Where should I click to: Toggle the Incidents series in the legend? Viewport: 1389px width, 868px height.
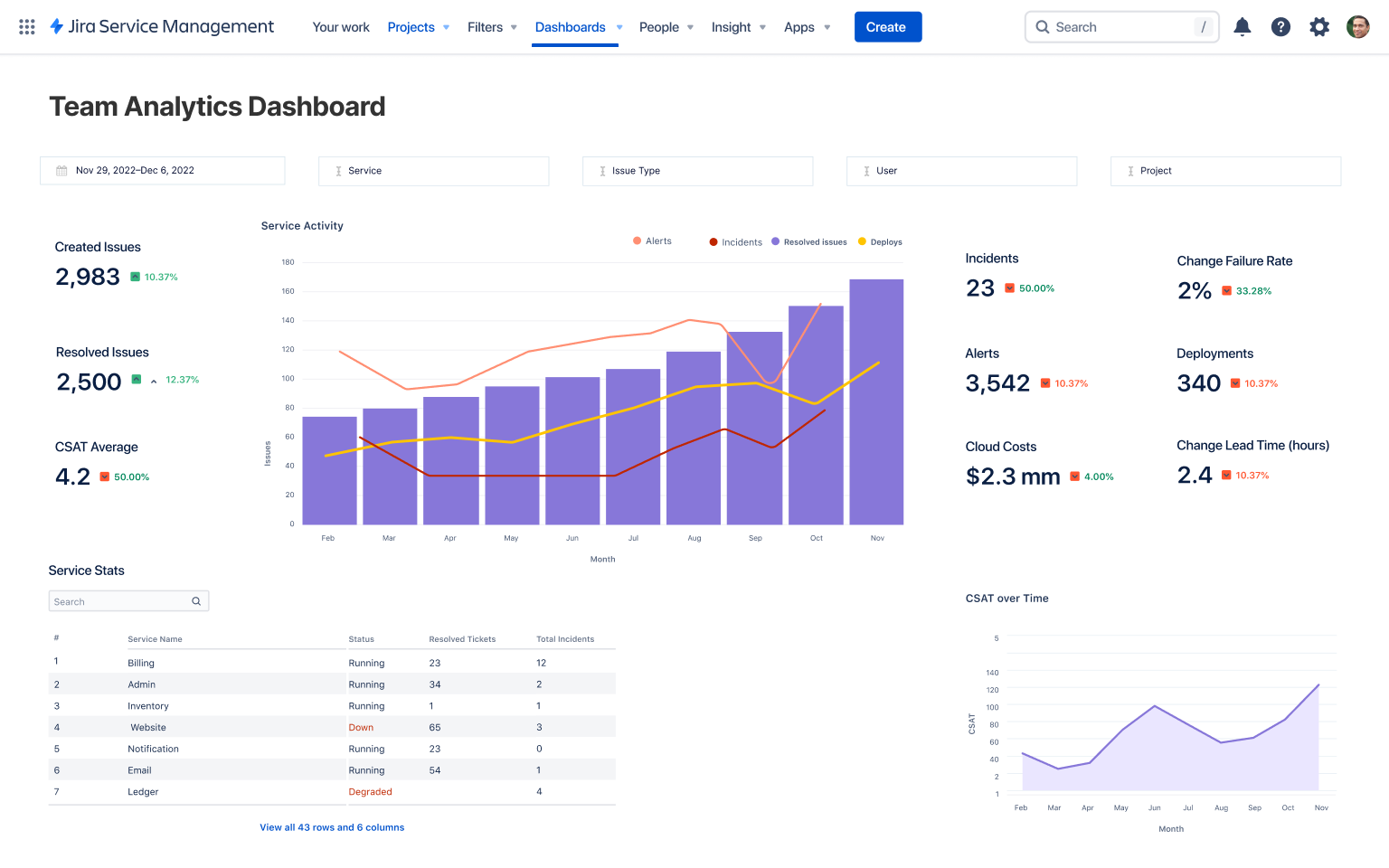(x=735, y=241)
